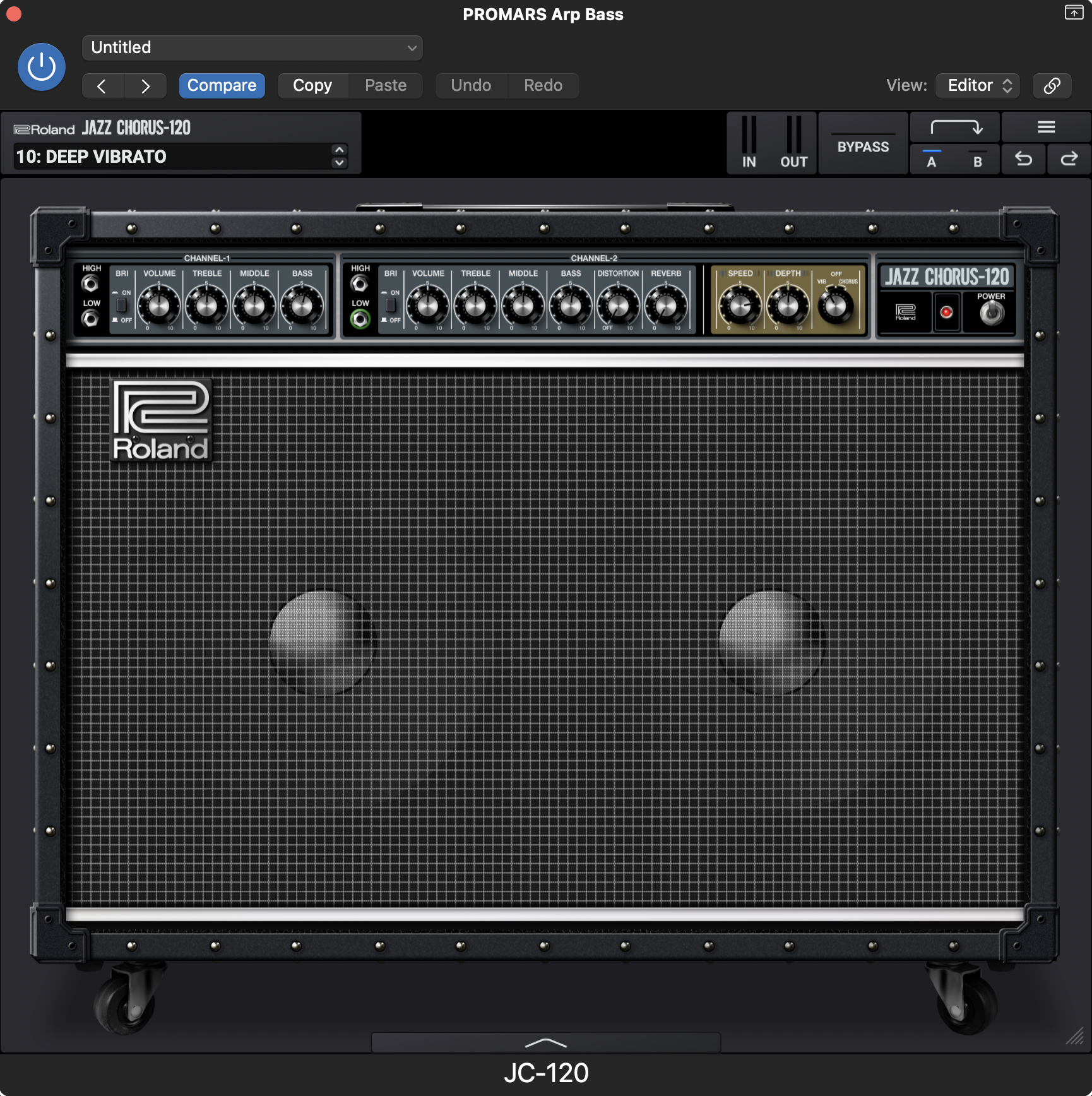Image resolution: width=1092 pixels, height=1096 pixels.
Task: Click the DISTORTION knob
Action: pyautogui.click(x=618, y=306)
